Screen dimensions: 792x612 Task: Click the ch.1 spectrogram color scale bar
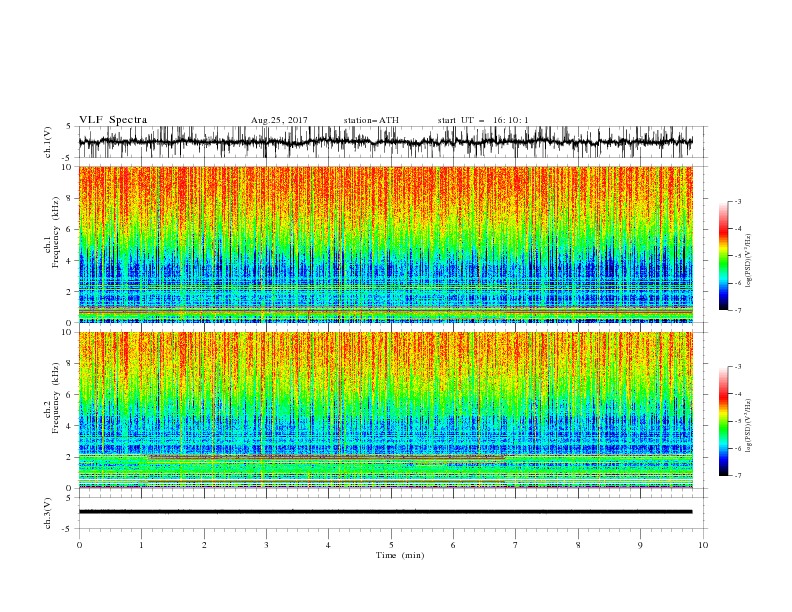click(x=723, y=256)
